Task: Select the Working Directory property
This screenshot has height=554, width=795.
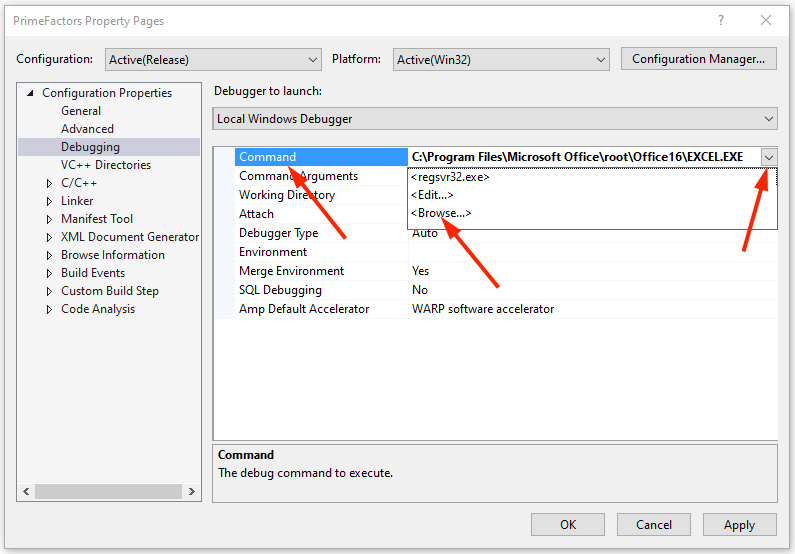Action: (x=321, y=195)
